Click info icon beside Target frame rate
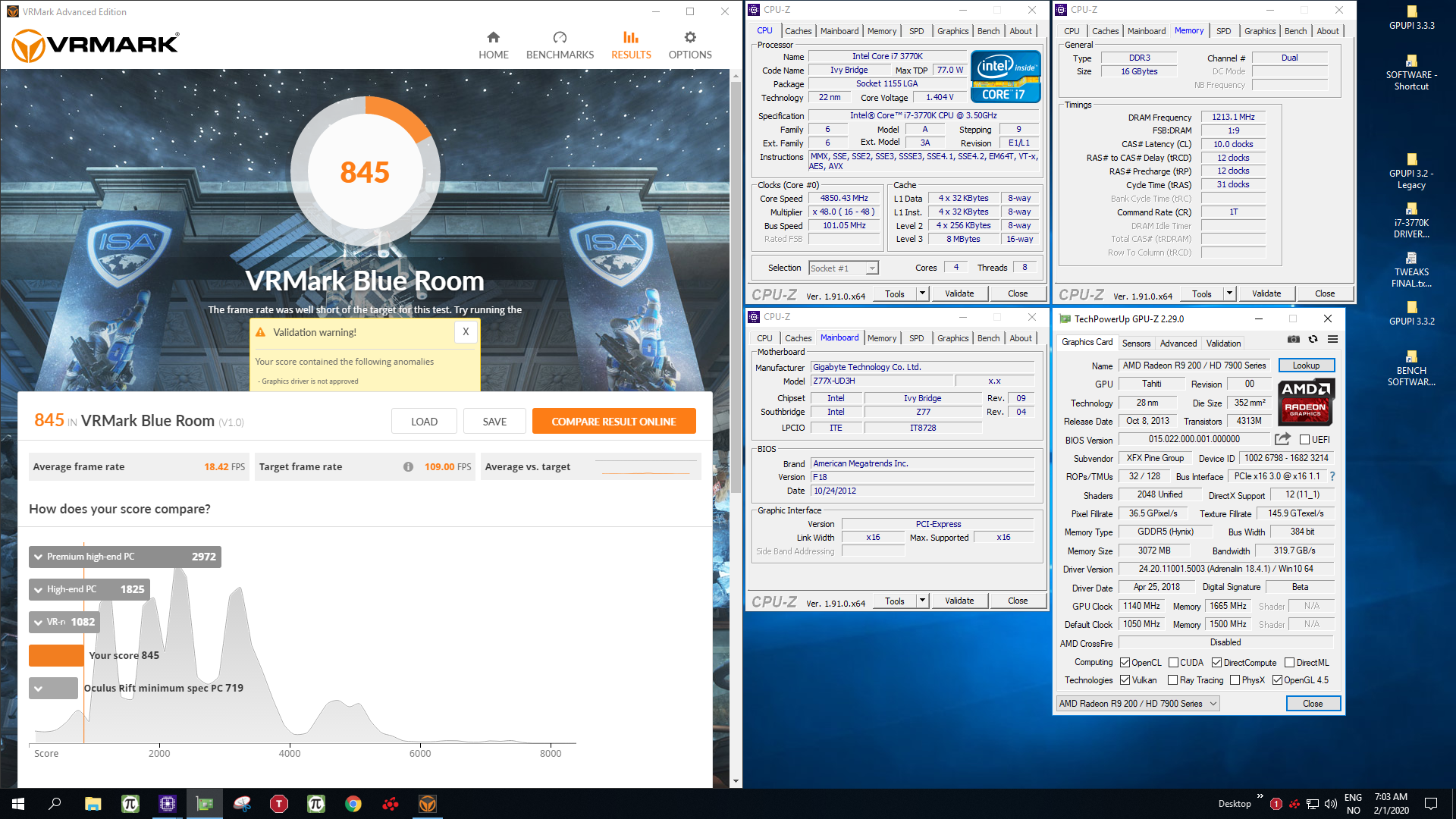The height and width of the screenshot is (819, 1456). [408, 467]
